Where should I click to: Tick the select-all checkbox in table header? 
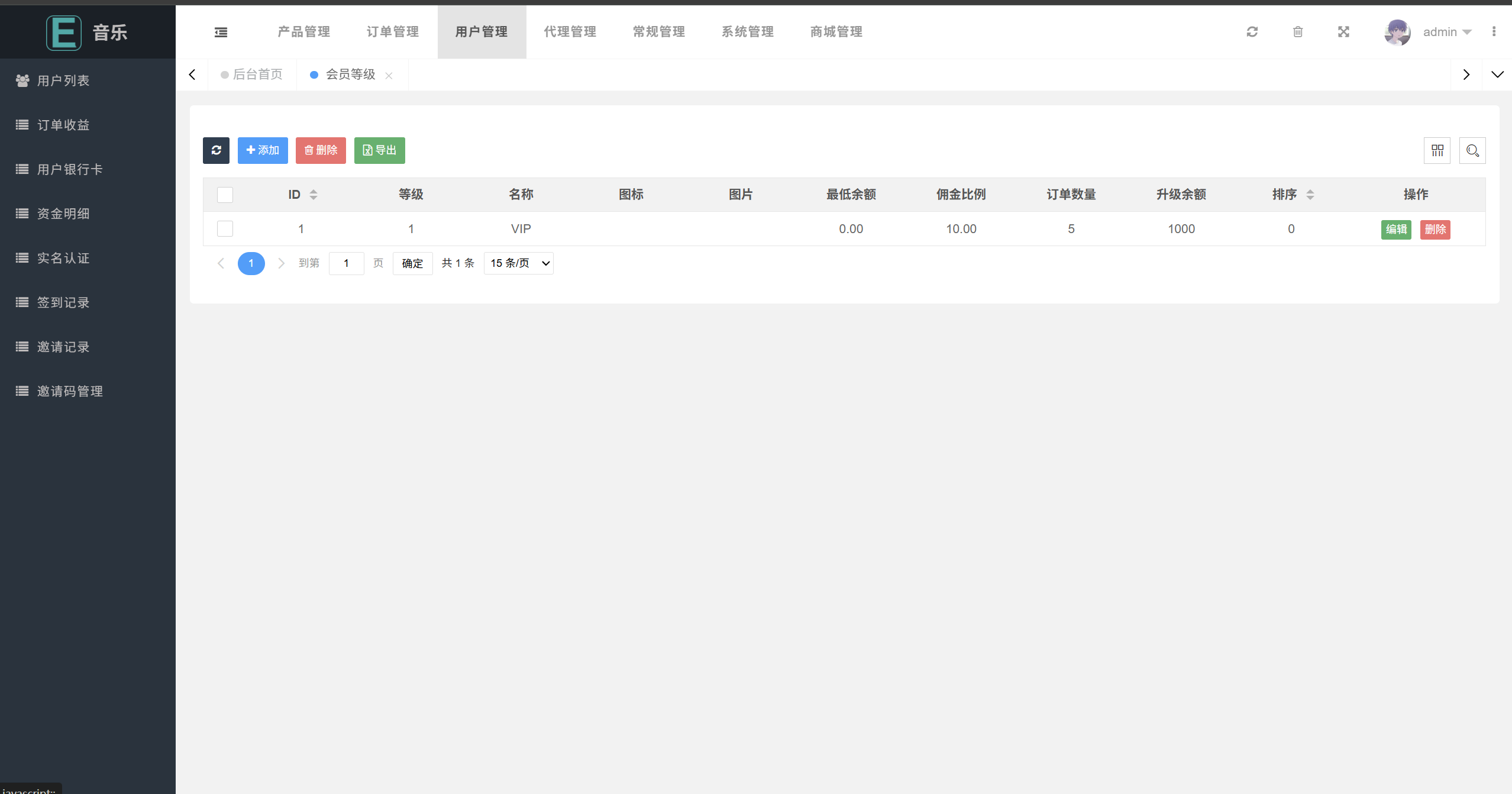pos(225,195)
